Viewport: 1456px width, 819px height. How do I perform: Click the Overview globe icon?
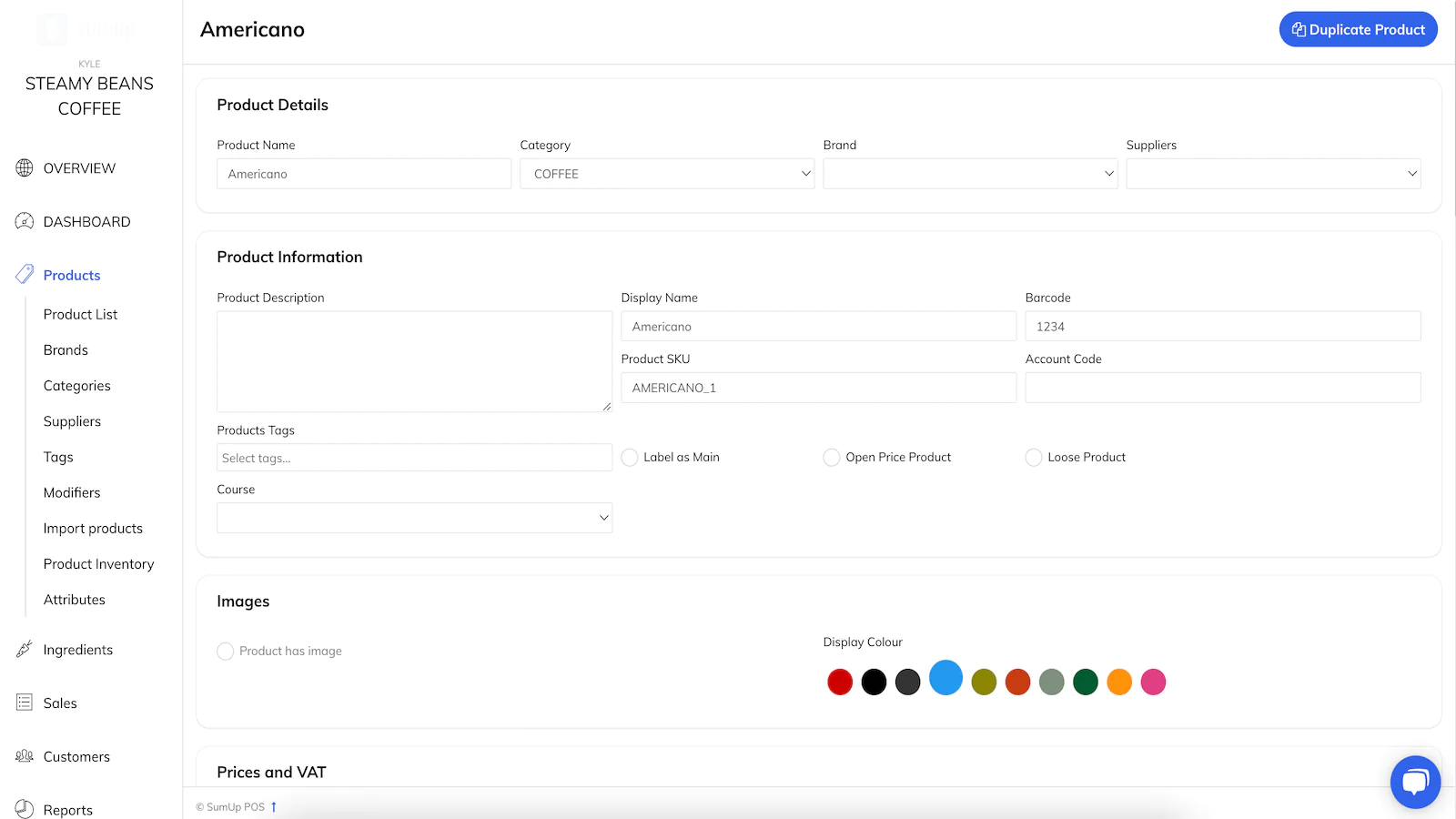[x=25, y=168]
